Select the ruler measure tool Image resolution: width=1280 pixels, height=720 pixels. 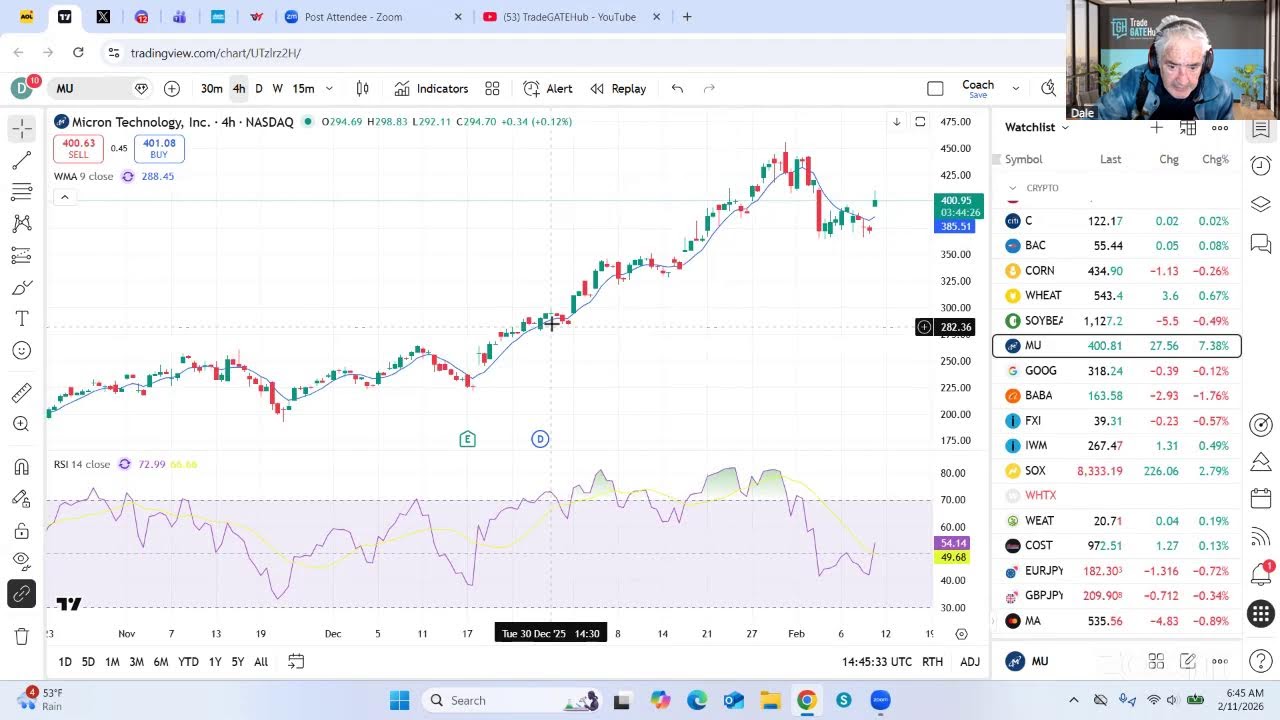(22, 392)
